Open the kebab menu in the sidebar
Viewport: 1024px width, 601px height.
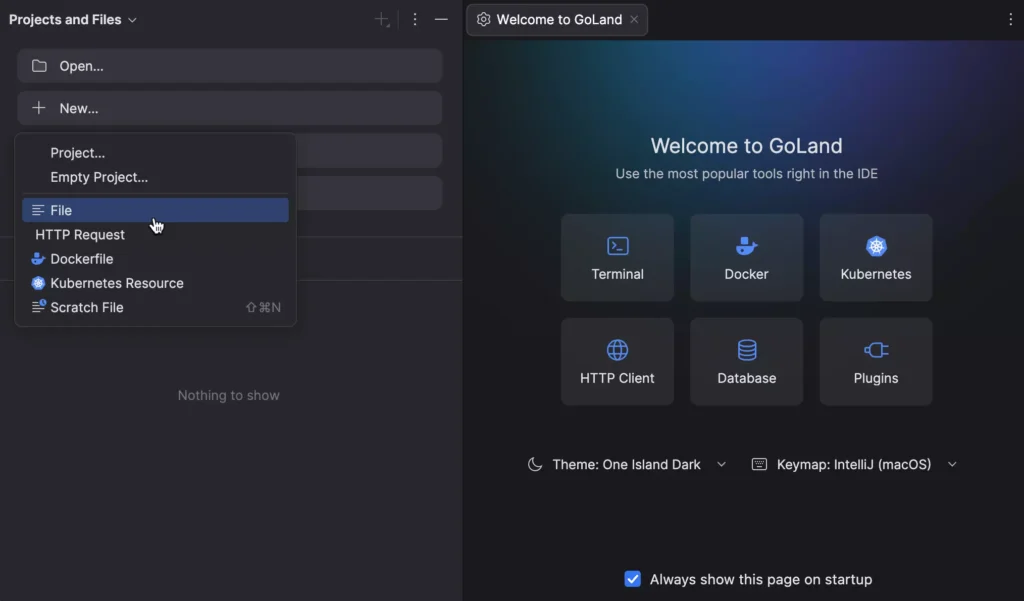(415, 18)
